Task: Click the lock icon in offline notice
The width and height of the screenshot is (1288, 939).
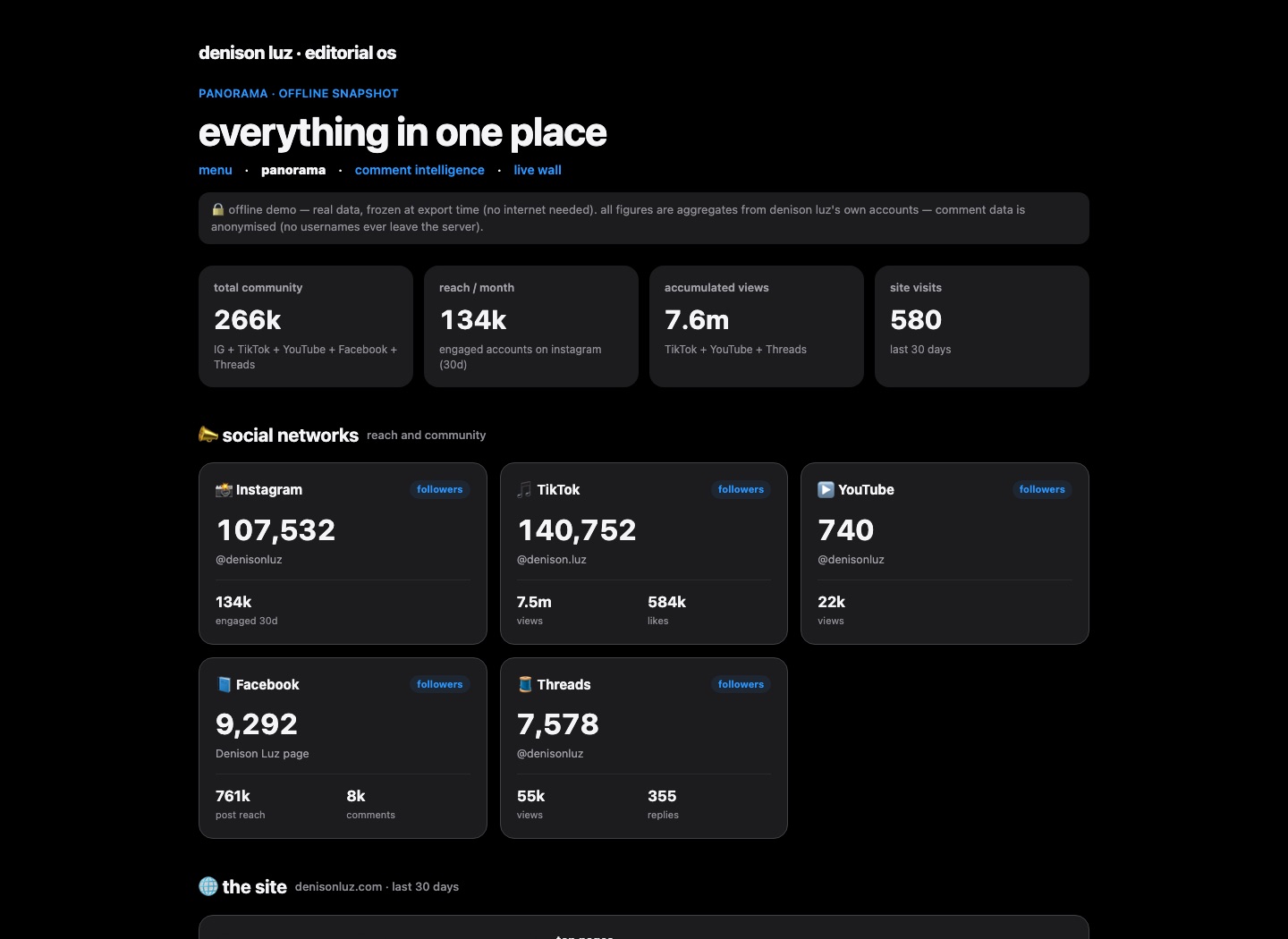Action: click(217, 209)
